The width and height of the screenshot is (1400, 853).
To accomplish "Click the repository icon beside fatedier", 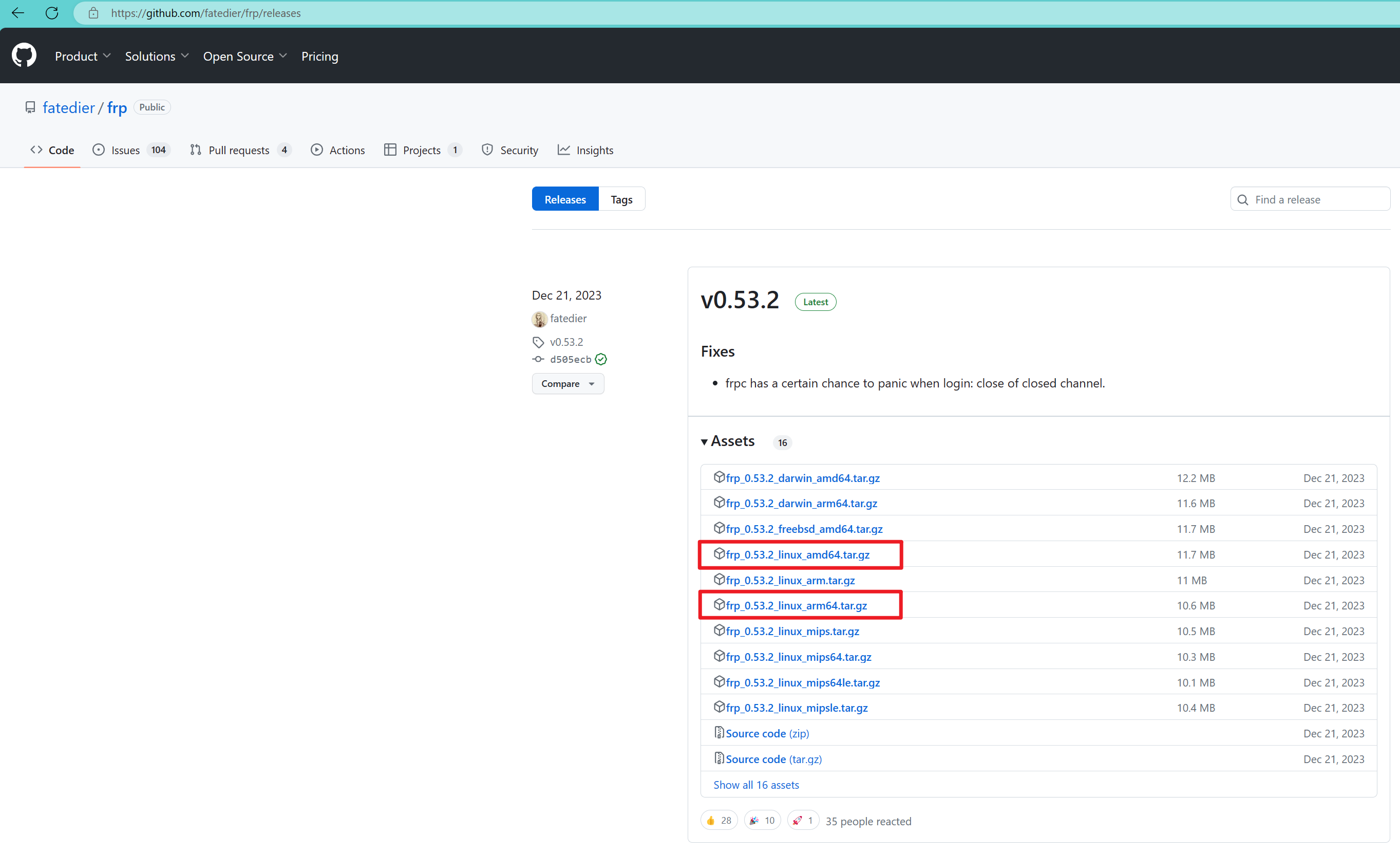I will 30,107.
